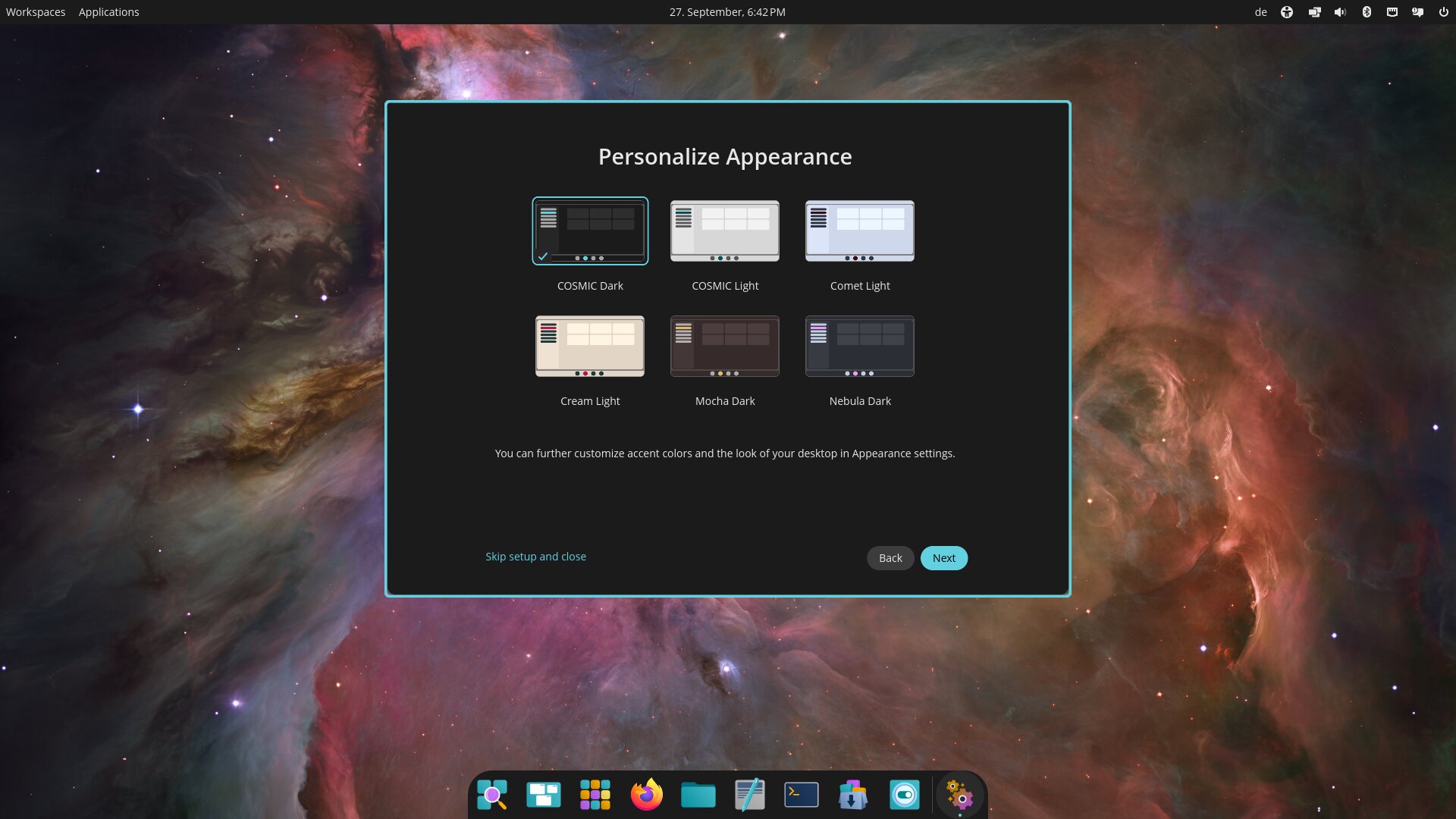Open the power menu icon
The image size is (1456, 819).
coord(1443,12)
